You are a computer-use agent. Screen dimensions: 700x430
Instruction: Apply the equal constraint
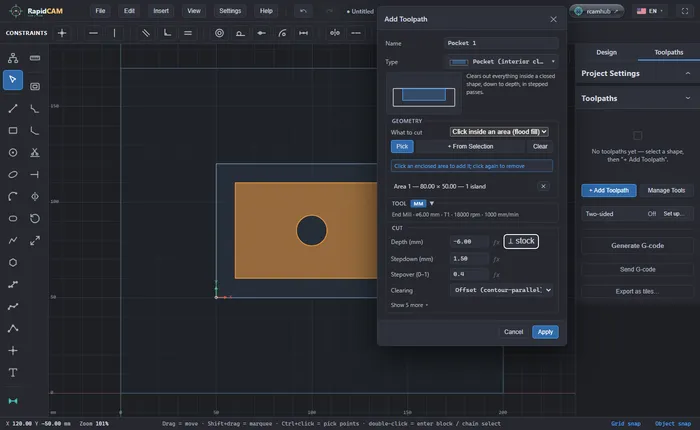pyautogui.click(x=188, y=33)
